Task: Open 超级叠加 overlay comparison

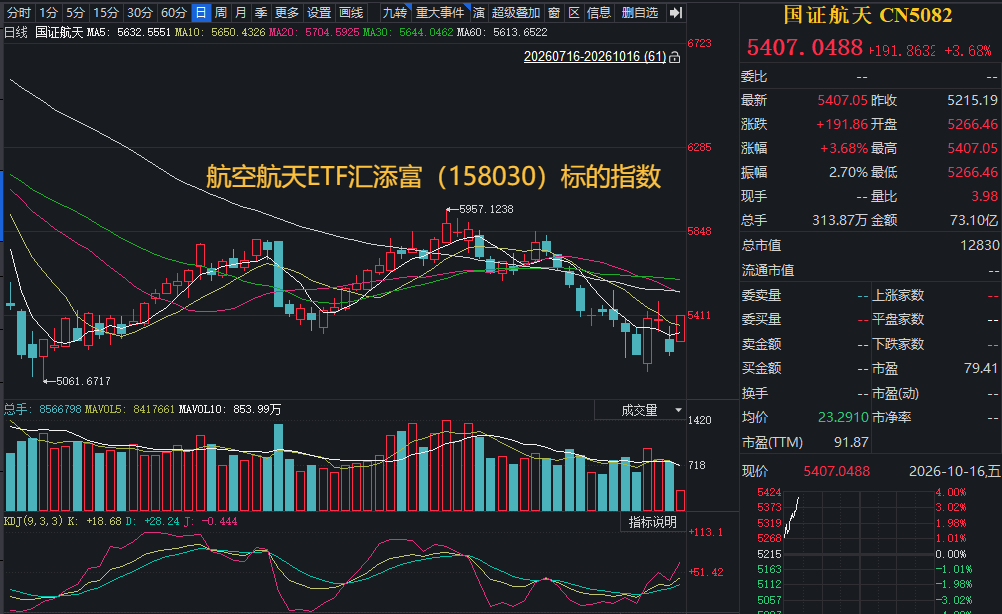Action: 516,13
